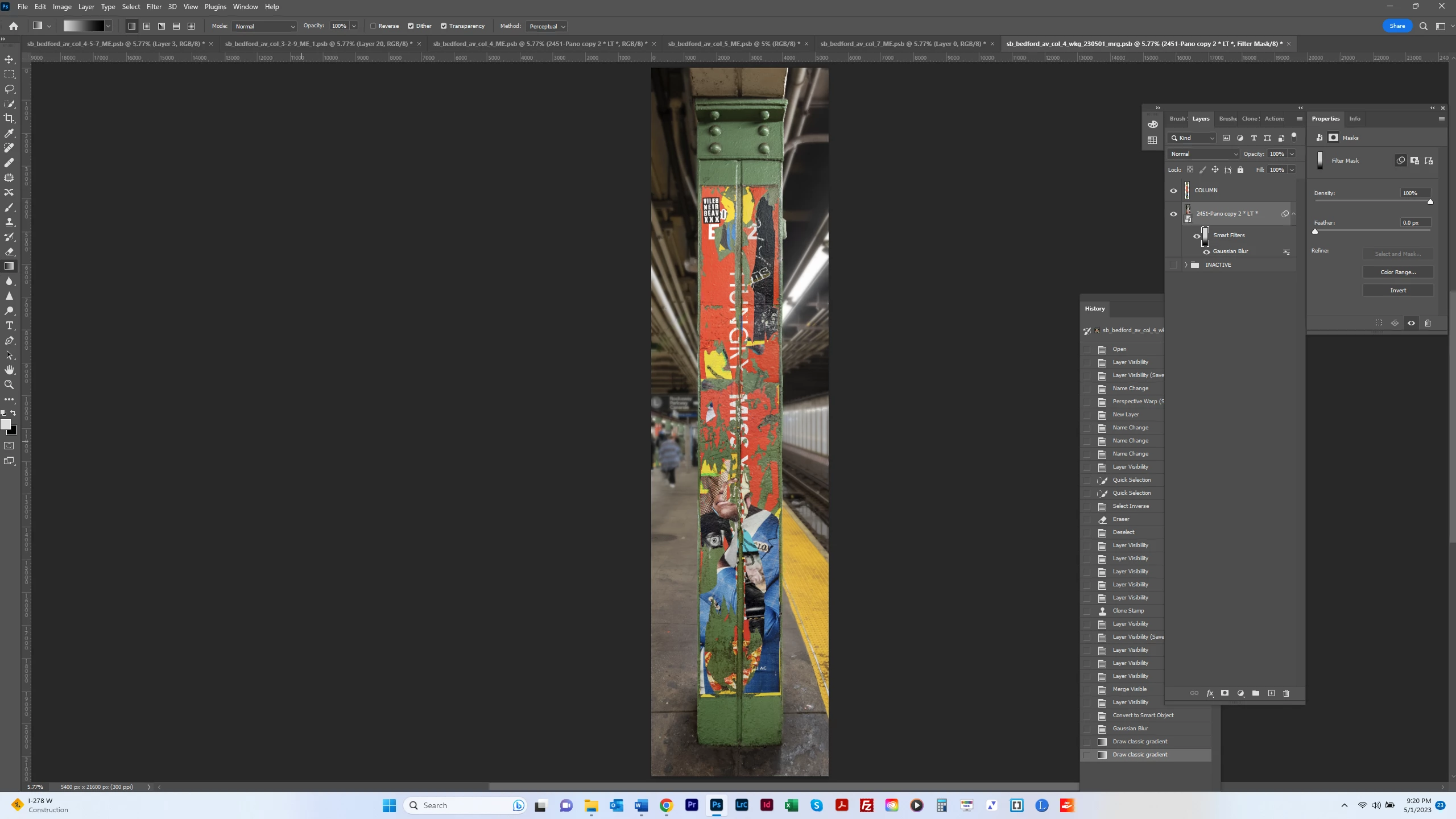Uncheck the Dither option

click(x=411, y=26)
